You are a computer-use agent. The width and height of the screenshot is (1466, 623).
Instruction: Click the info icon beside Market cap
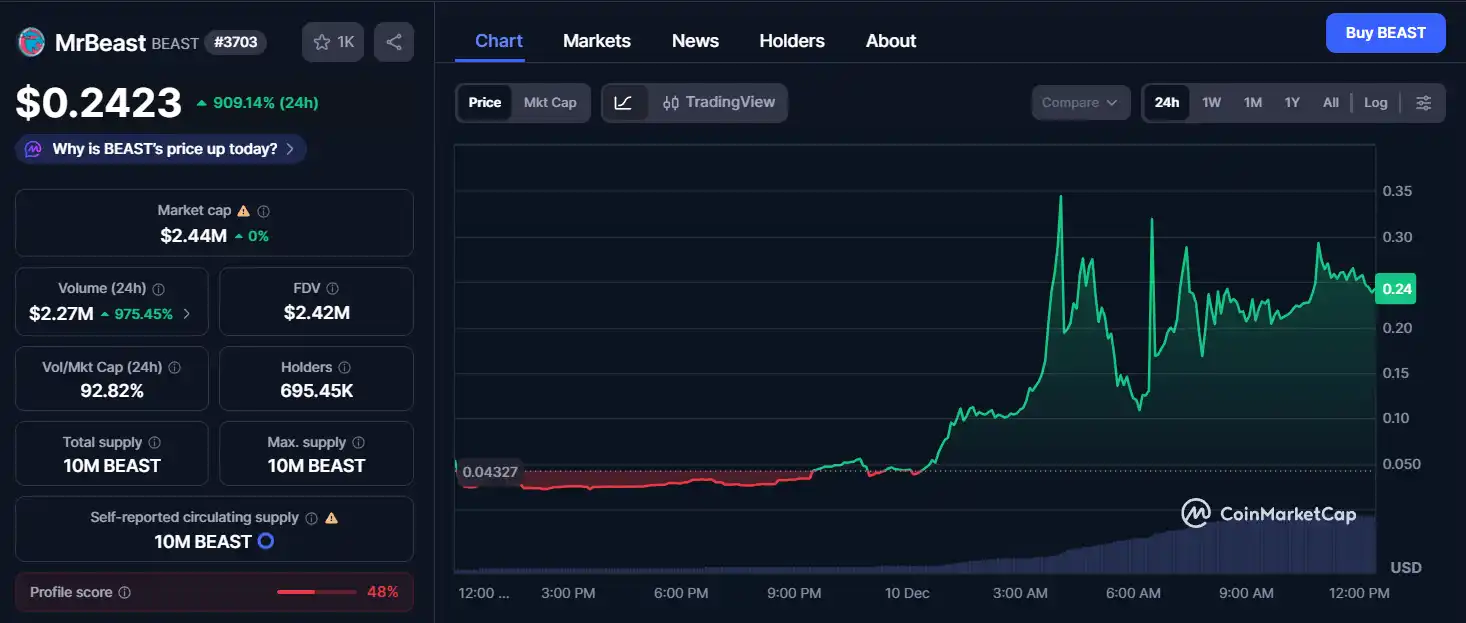[x=263, y=210]
